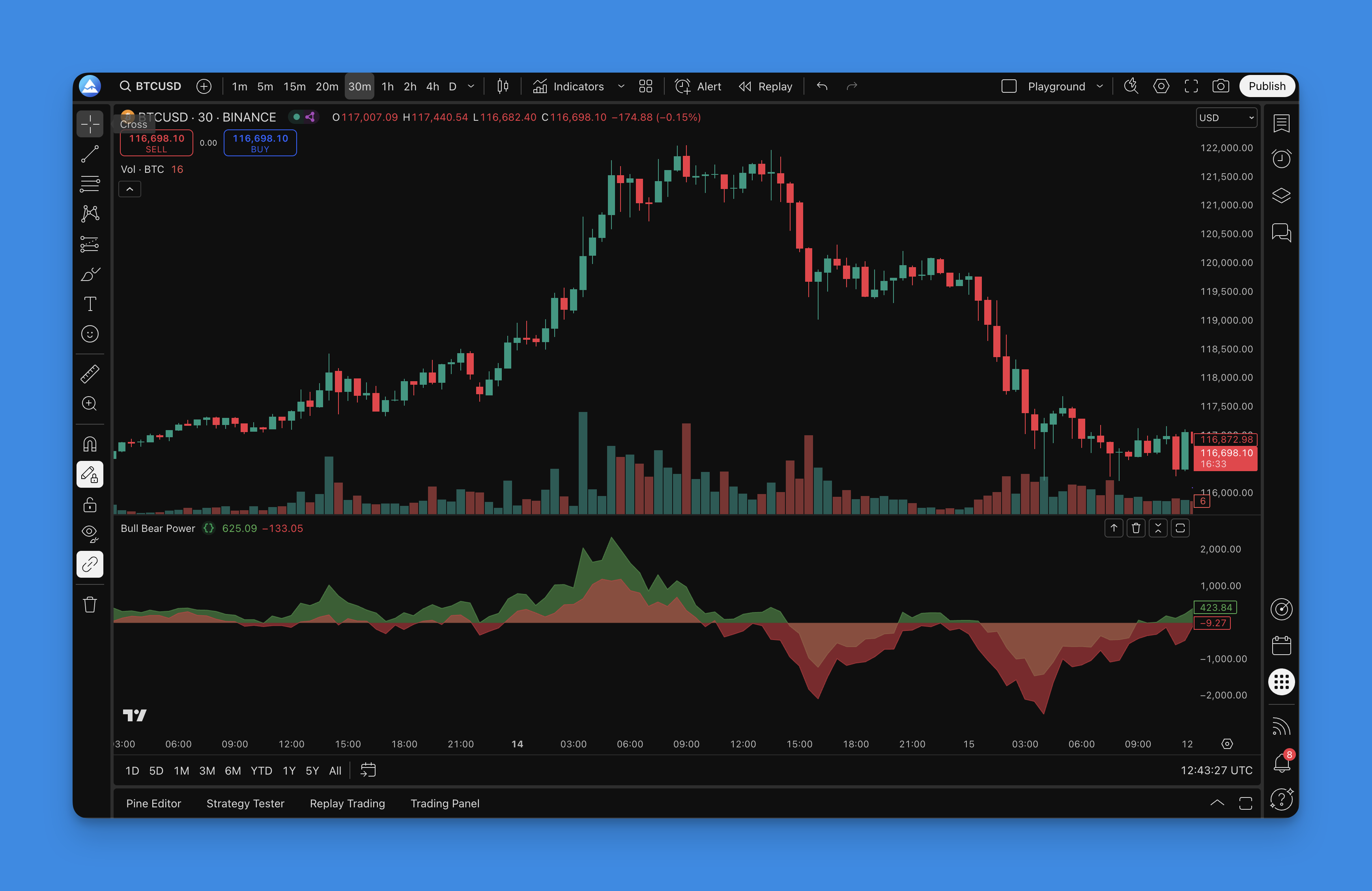Expand the Playground layout dropdown
Screen dimensions: 1372x891
tap(1100, 86)
